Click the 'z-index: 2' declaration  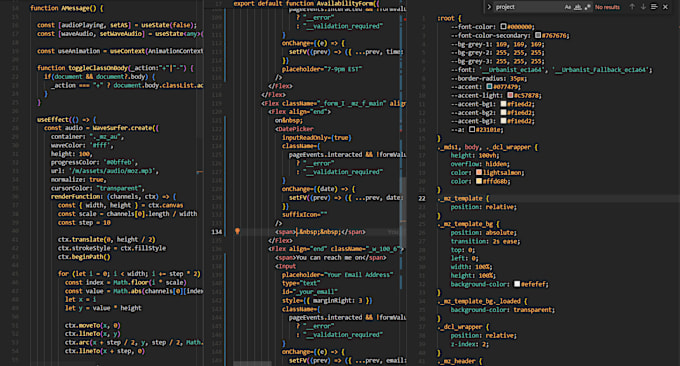pos(470,344)
